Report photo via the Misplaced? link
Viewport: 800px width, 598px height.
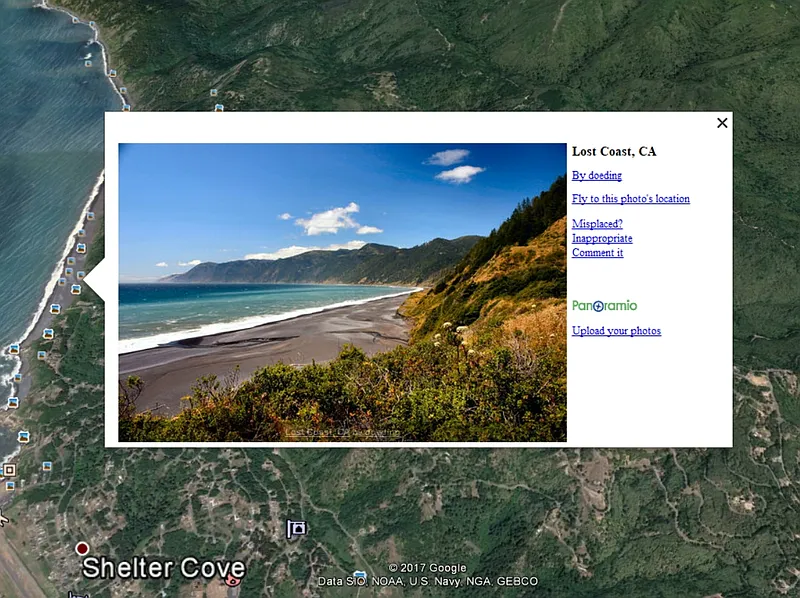point(597,223)
